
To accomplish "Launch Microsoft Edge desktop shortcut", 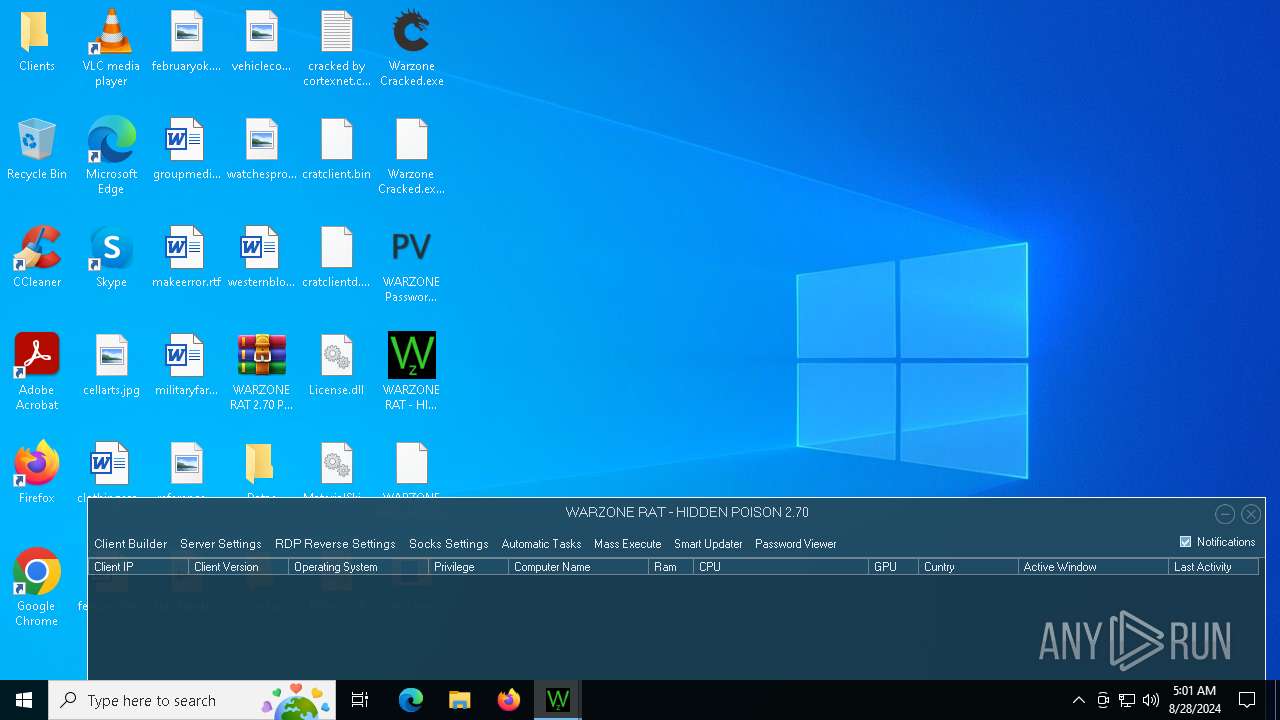I will (111, 156).
